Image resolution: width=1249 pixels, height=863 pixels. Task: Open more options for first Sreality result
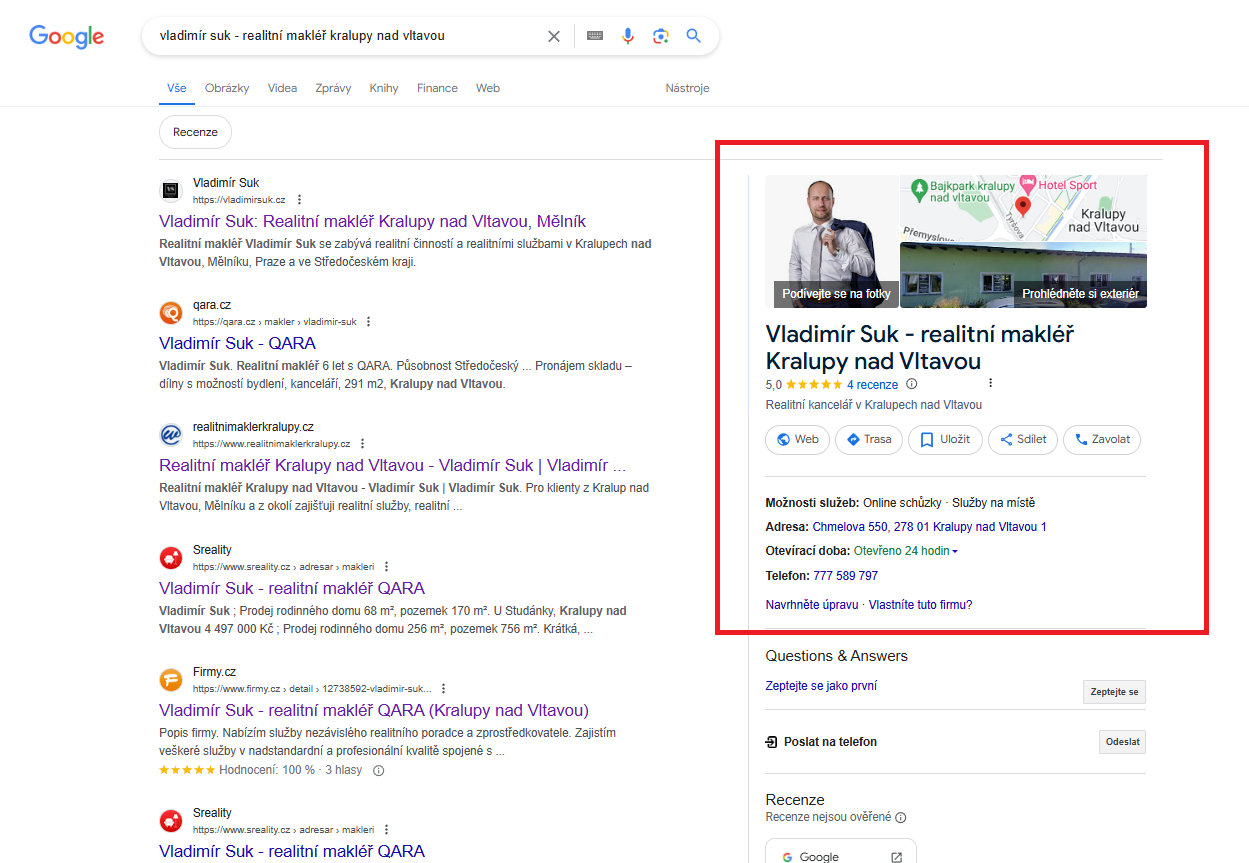tap(386, 566)
